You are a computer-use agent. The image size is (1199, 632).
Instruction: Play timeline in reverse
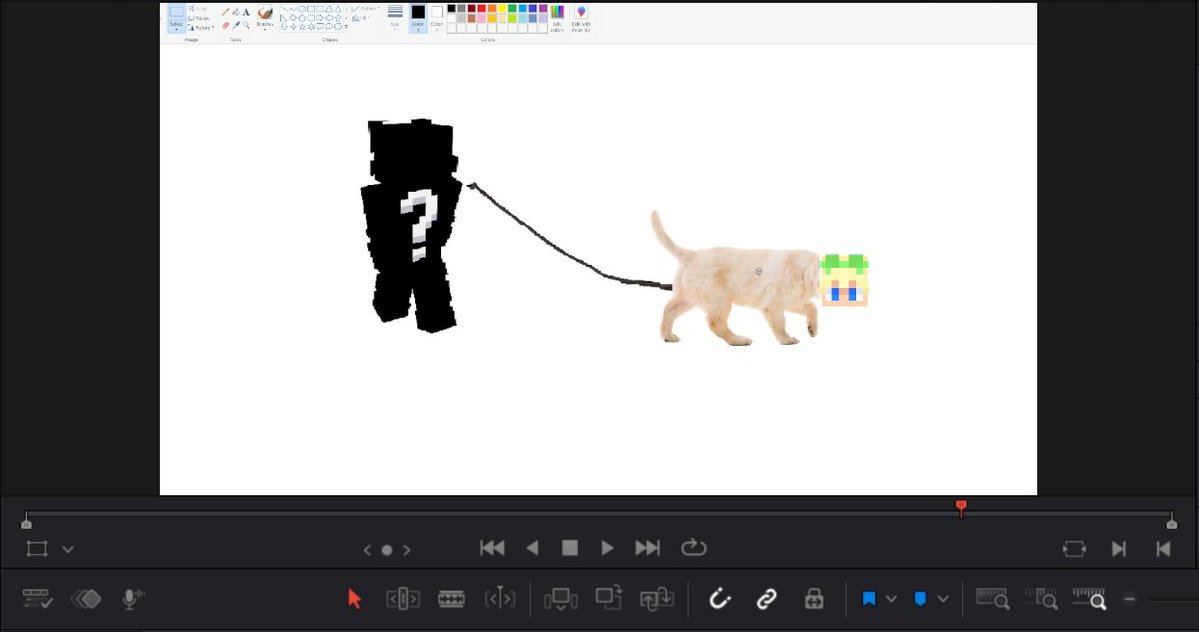(532, 548)
